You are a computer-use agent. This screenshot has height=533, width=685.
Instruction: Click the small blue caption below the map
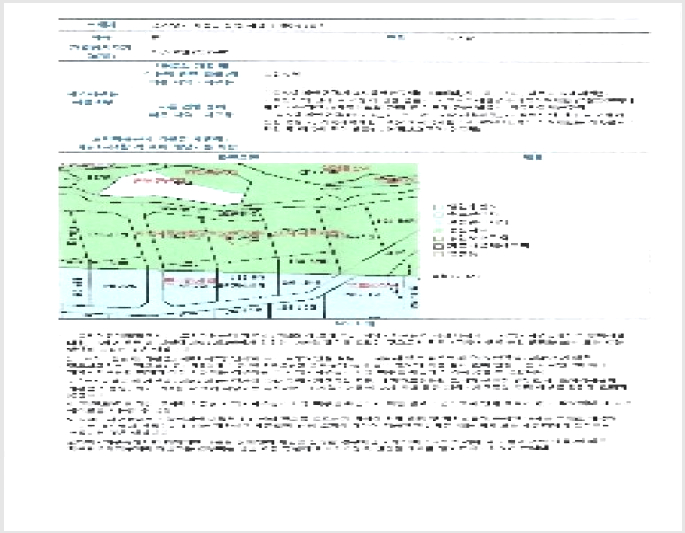pos(355,324)
